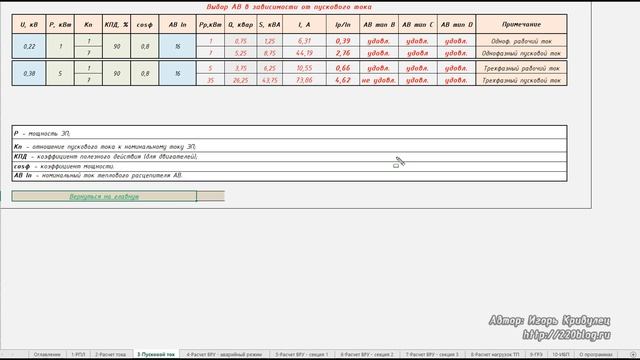Select the Однофазный пусковой ток note
Image resolution: width=640 pixels, height=360 pixels.
[521, 53]
